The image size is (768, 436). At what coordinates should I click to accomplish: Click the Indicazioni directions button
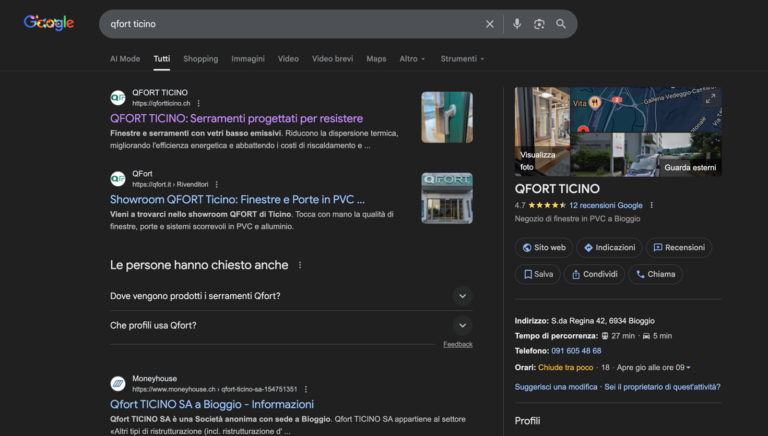[x=609, y=247]
